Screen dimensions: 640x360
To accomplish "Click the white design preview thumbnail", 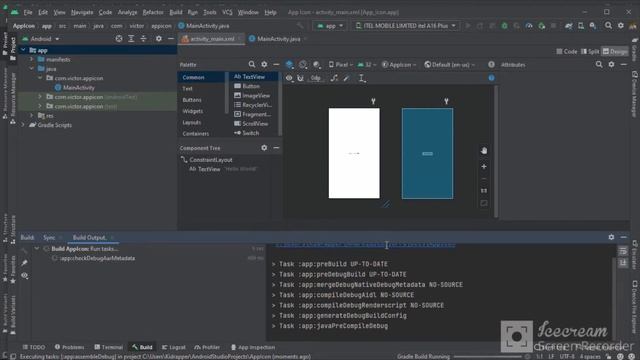I will click(x=354, y=153).
